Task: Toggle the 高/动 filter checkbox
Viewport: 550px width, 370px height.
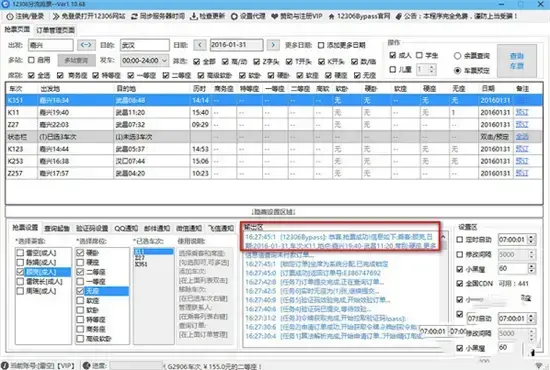Action: pos(225,61)
